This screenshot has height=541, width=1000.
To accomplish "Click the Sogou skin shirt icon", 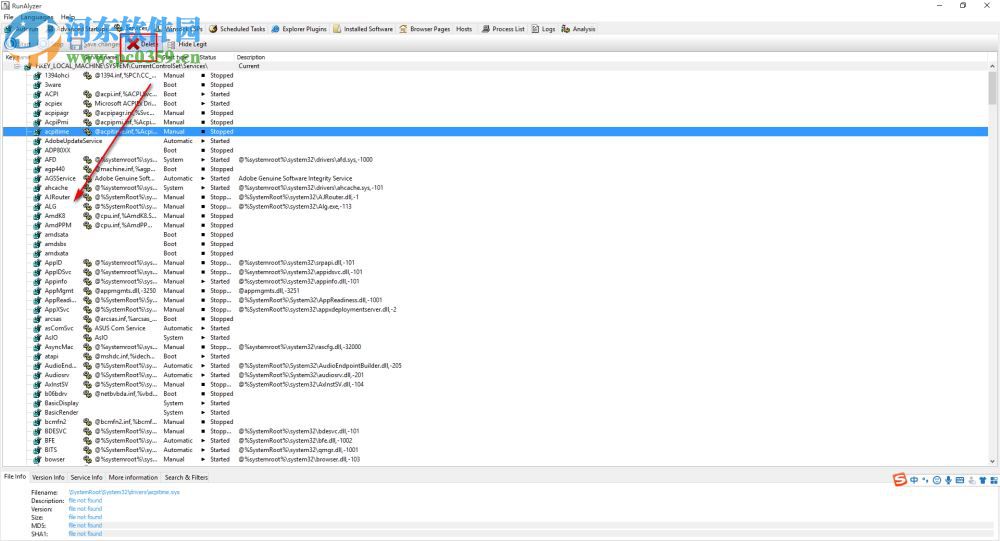I will pyautogui.click(x=983, y=480).
